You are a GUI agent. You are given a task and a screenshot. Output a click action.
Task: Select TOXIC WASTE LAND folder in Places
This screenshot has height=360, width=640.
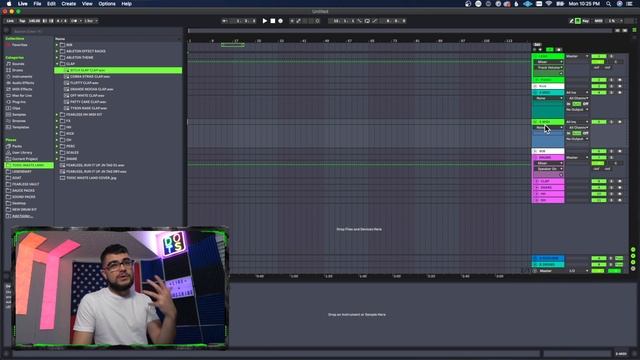tap(29, 165)
